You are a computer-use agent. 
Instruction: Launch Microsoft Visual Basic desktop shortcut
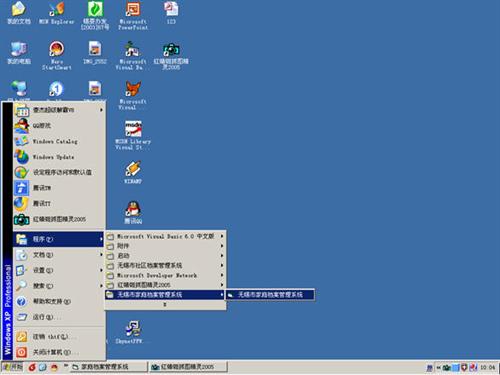click(132, 55)
